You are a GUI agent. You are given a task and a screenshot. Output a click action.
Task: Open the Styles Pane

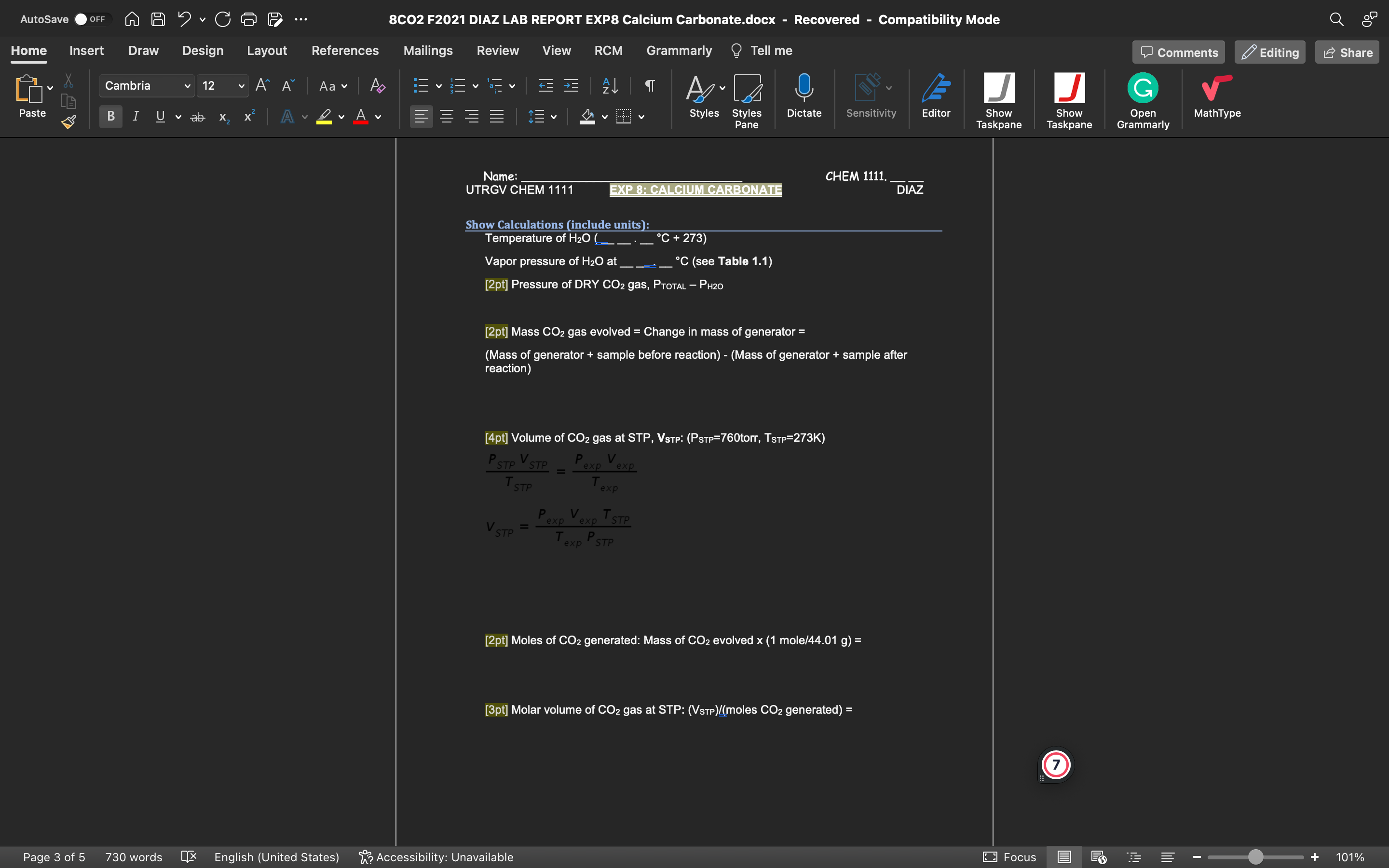click(x=747, y=101)
